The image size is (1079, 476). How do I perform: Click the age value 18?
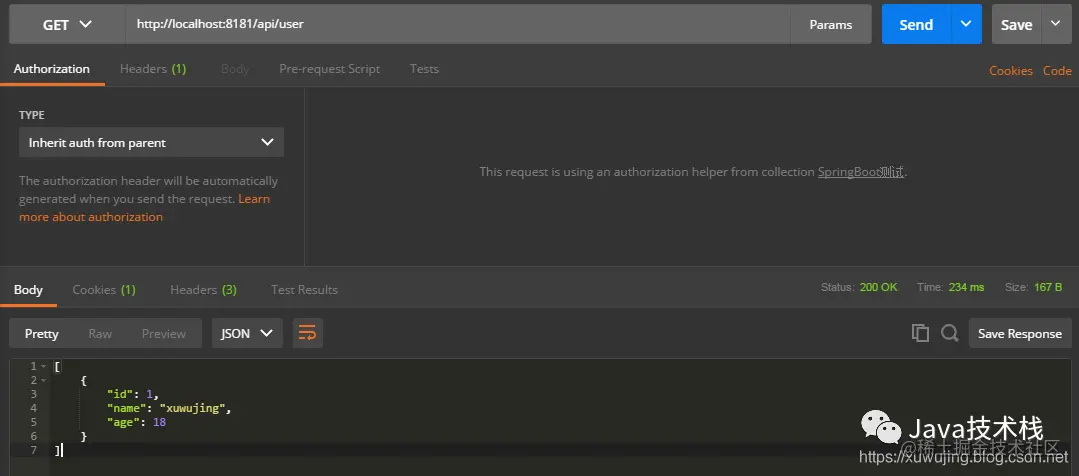pyautogui.click(x=159, y=422)
